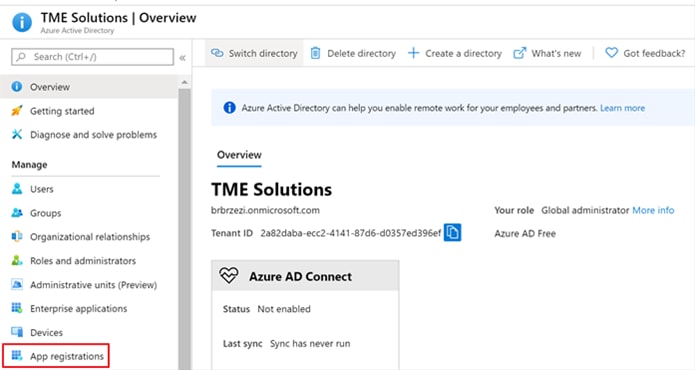Screen dimensions: 695x370
Task: Click the Create a directory plus icon
Action: [413, 53]
